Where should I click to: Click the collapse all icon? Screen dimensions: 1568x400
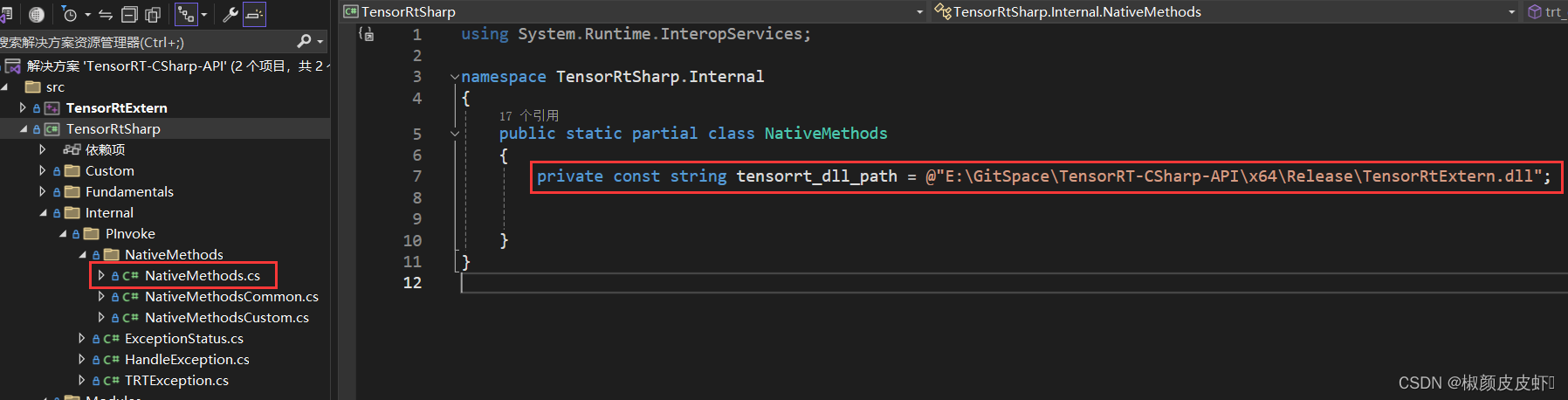[x=129, y=14]
